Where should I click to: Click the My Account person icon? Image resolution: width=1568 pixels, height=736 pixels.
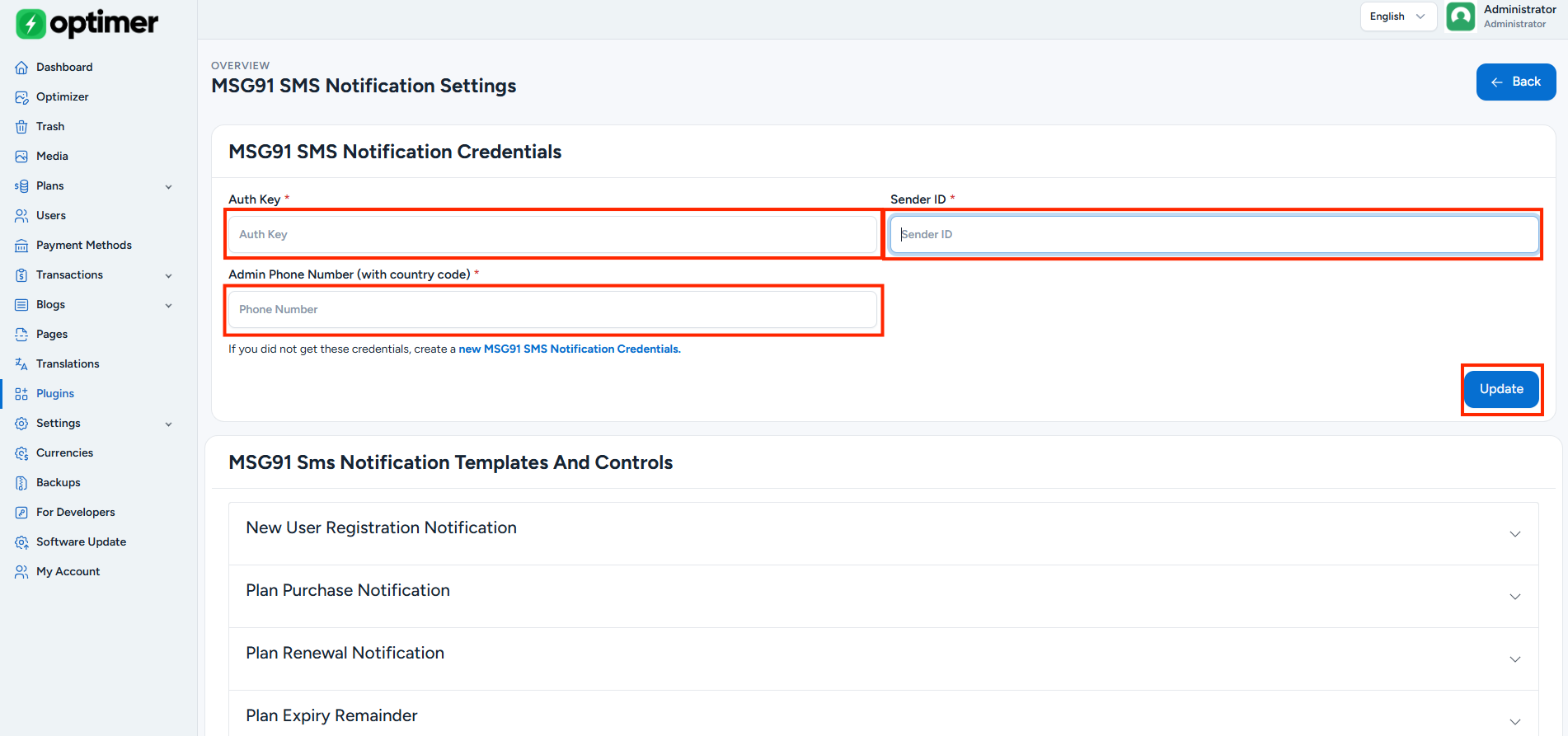point(21,572)
